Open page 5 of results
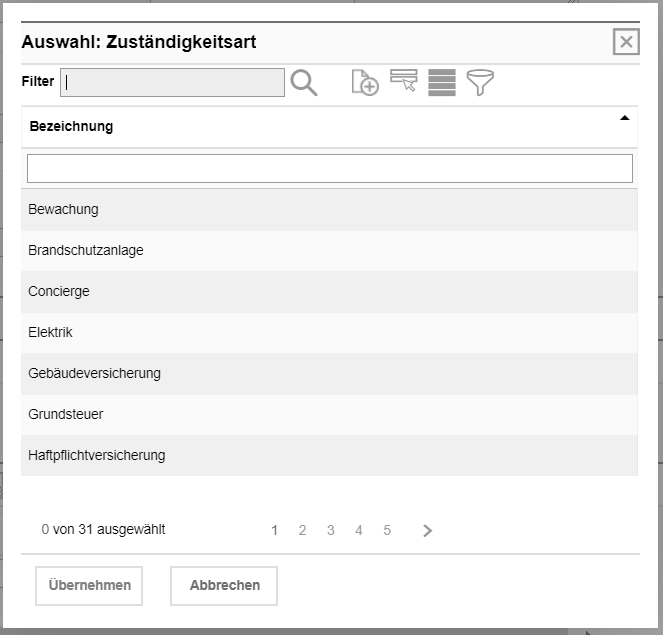This screenshot has height=635, width=663. [x=387, y=531]
